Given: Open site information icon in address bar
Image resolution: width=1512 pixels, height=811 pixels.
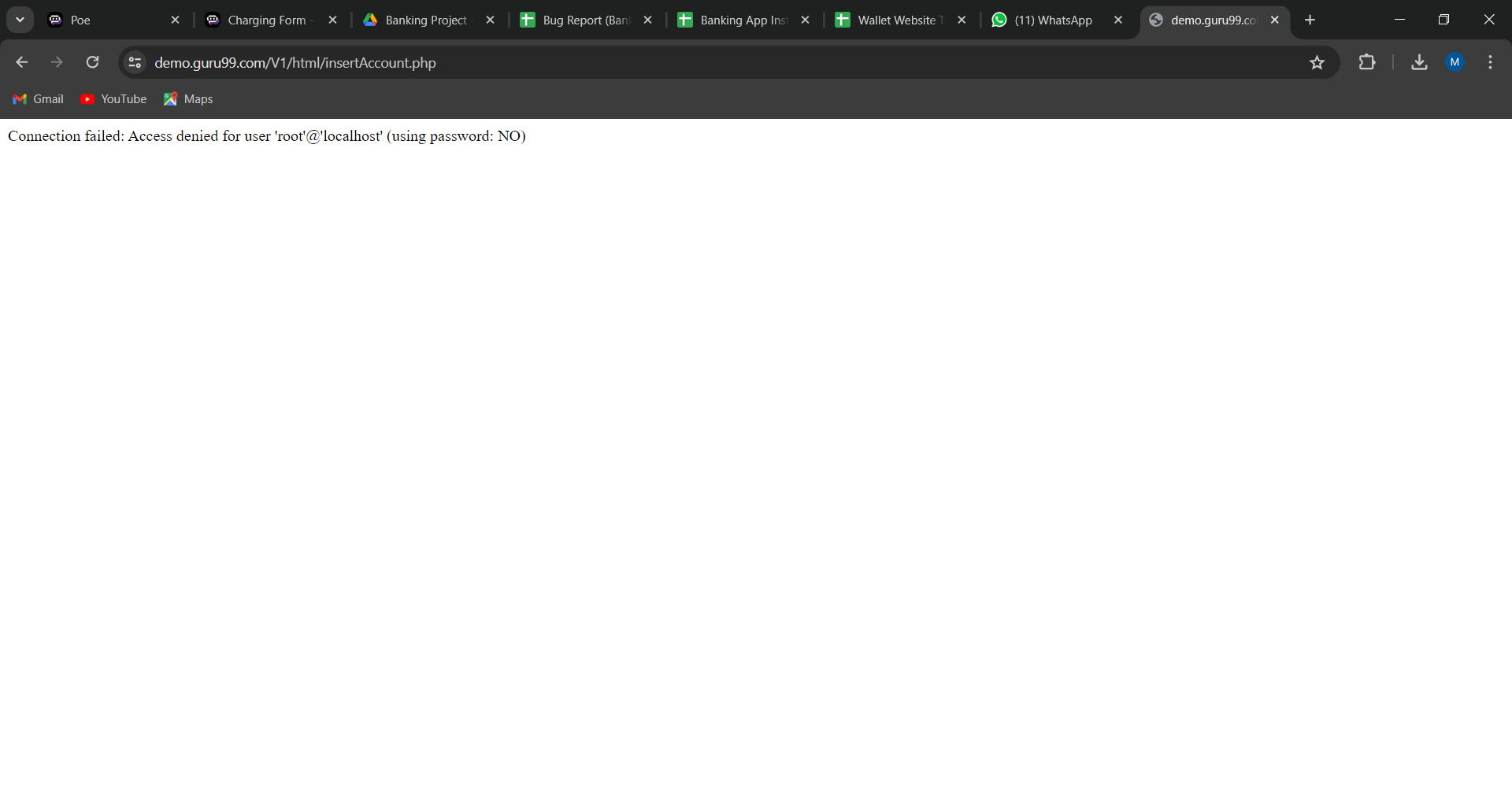Looking at the screenshot, I should tap(135, 62).
